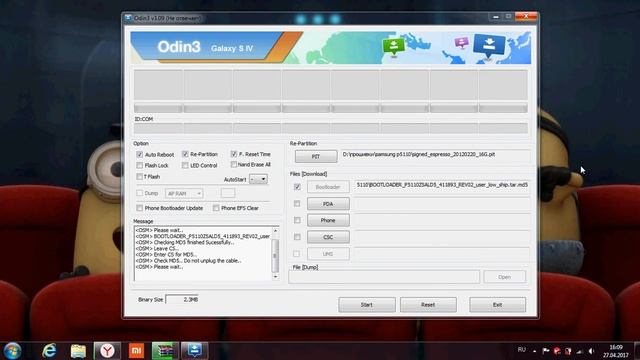Enable the LED Control checkbox
Image resolution: width=640 pixels, height=360 pixels.
185,165
